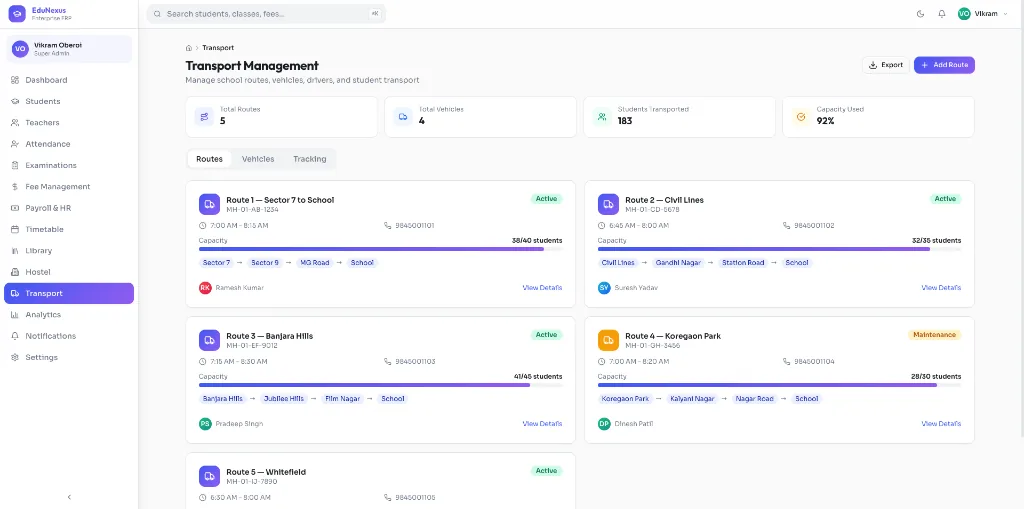Click the Total Vehicles card icon
The image size is (1024, 509).
(404, 117)
